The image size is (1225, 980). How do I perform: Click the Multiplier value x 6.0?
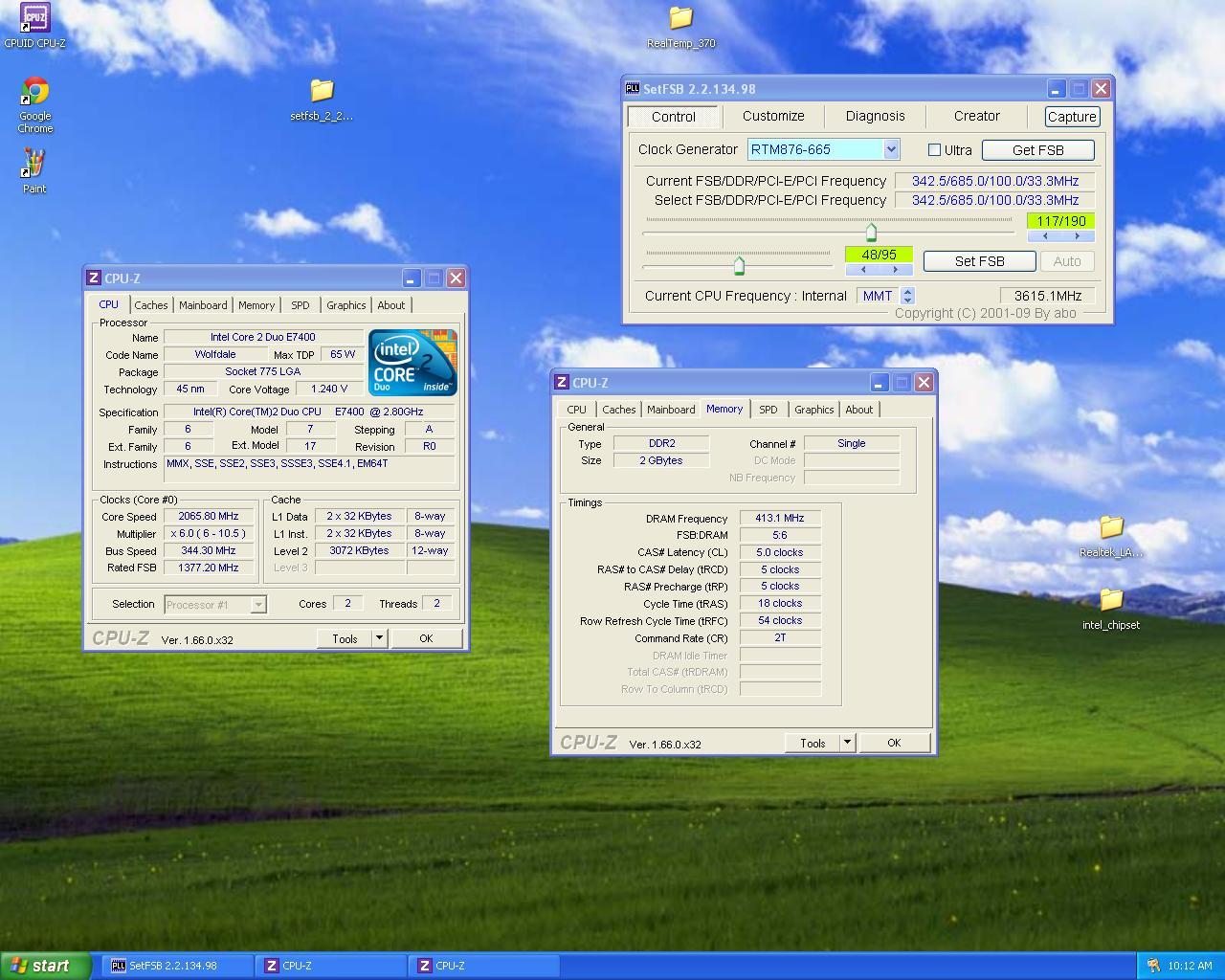209,533
